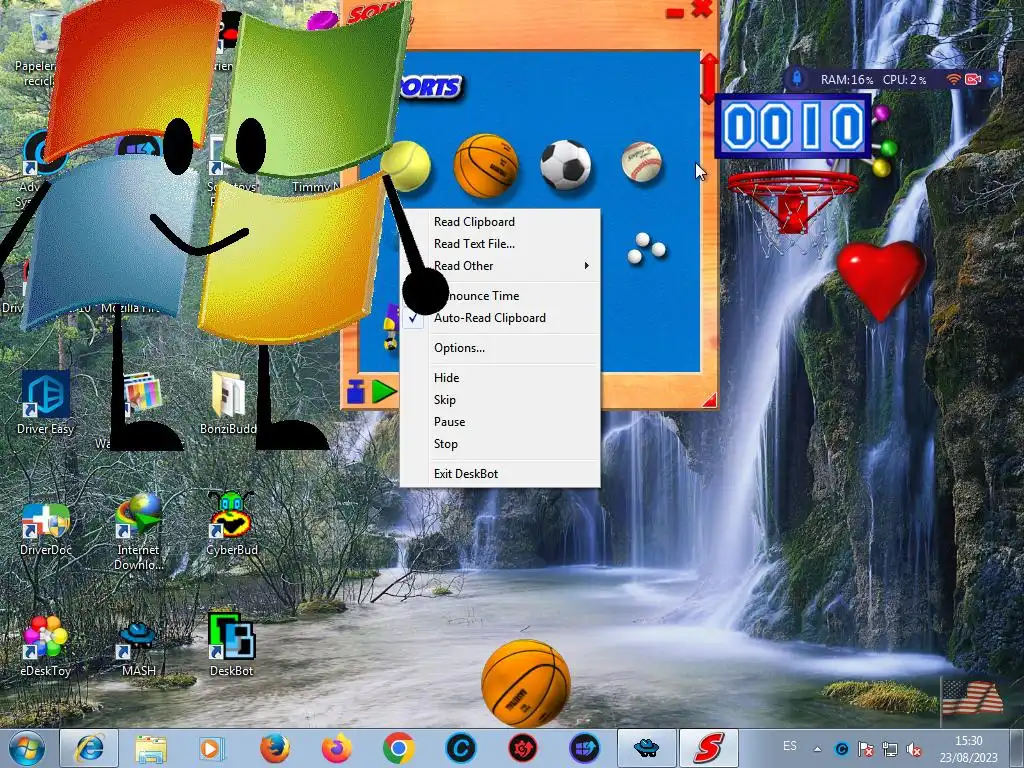Minimize the orange toy window with red dash
1024x768 pixels.
[x=675, y=12]
